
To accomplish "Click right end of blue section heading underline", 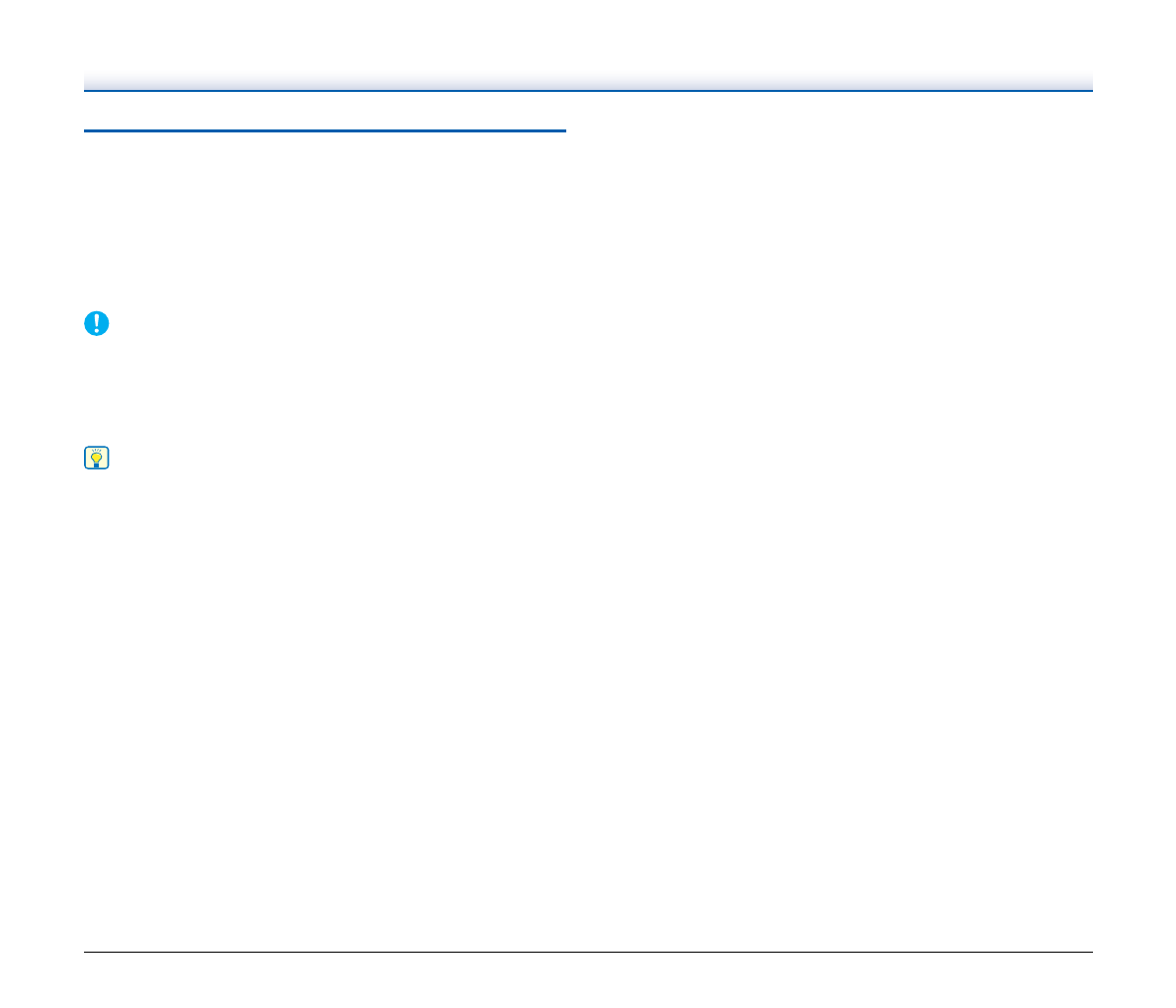I will [563, 130].
